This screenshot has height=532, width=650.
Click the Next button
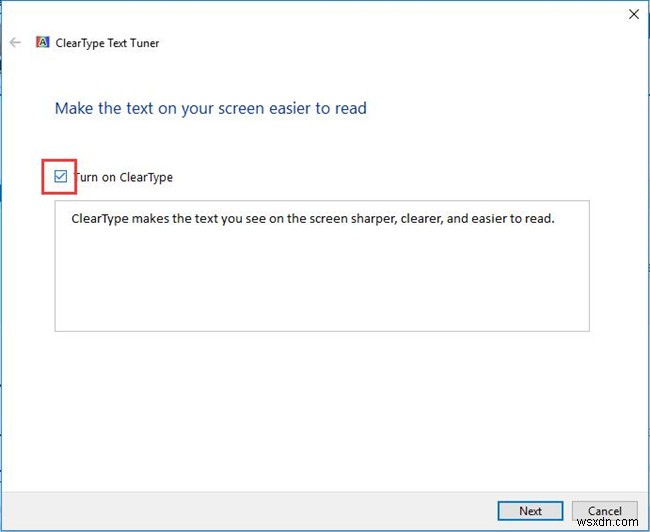tap(530, 511)
